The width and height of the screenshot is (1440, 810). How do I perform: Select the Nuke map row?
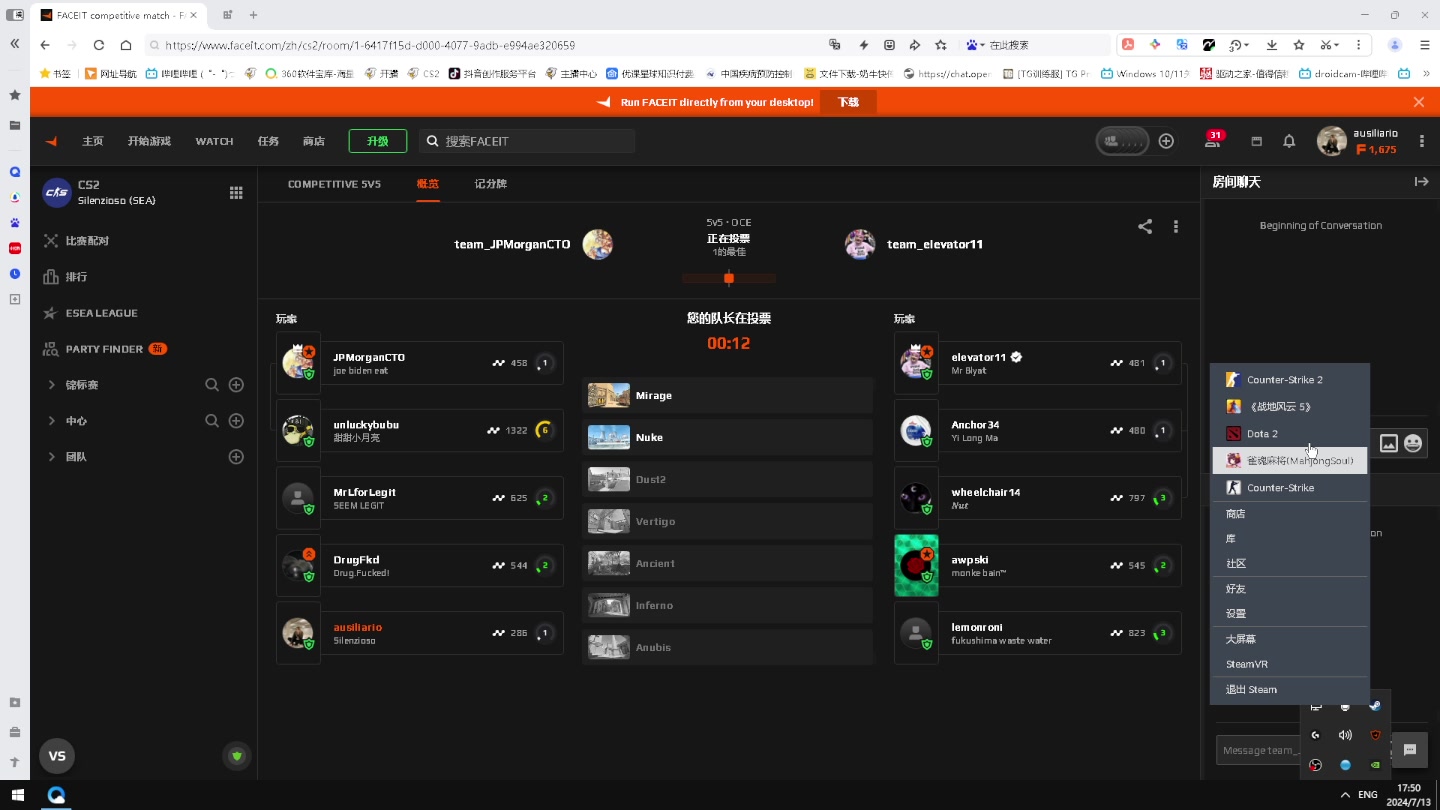[x=727, y=438]
